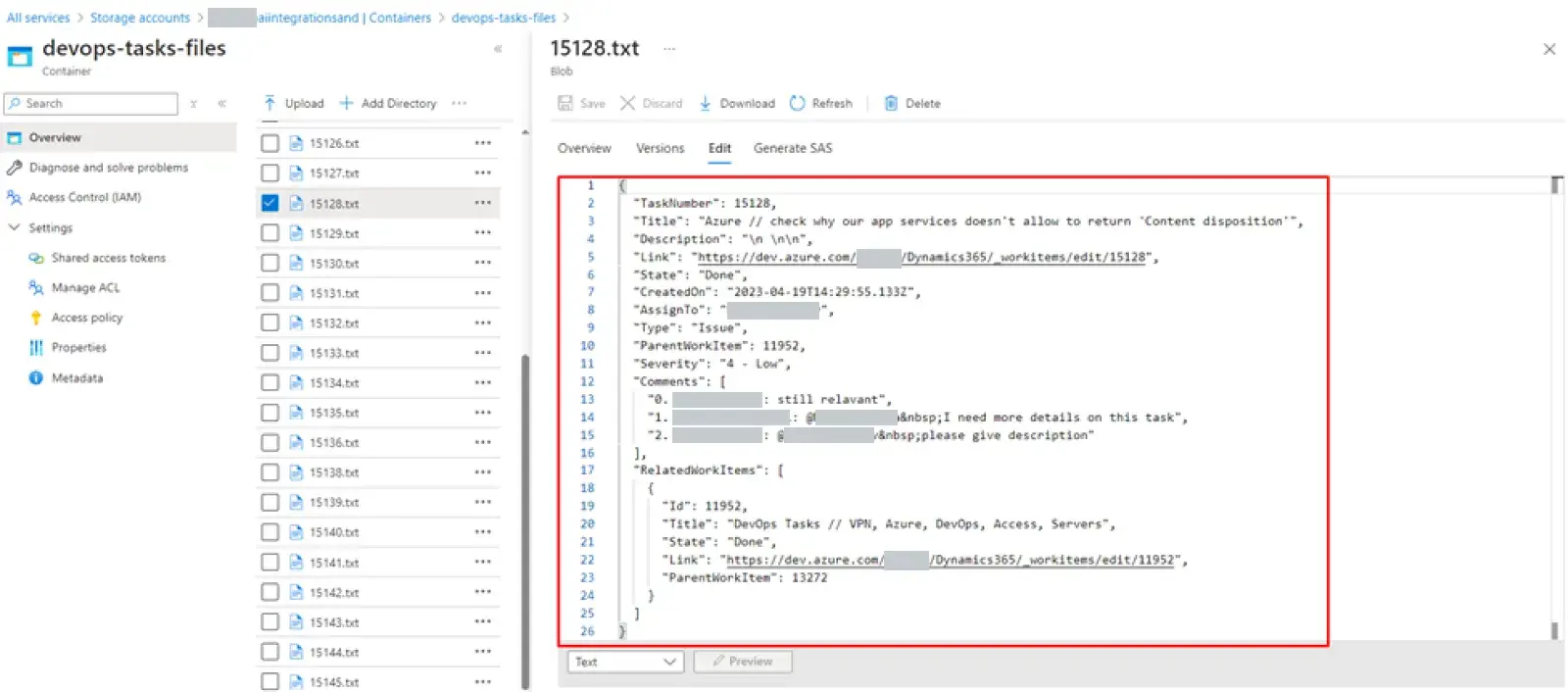
Task: Click the Upload arrow icon
Action: [x=269, y=103]
